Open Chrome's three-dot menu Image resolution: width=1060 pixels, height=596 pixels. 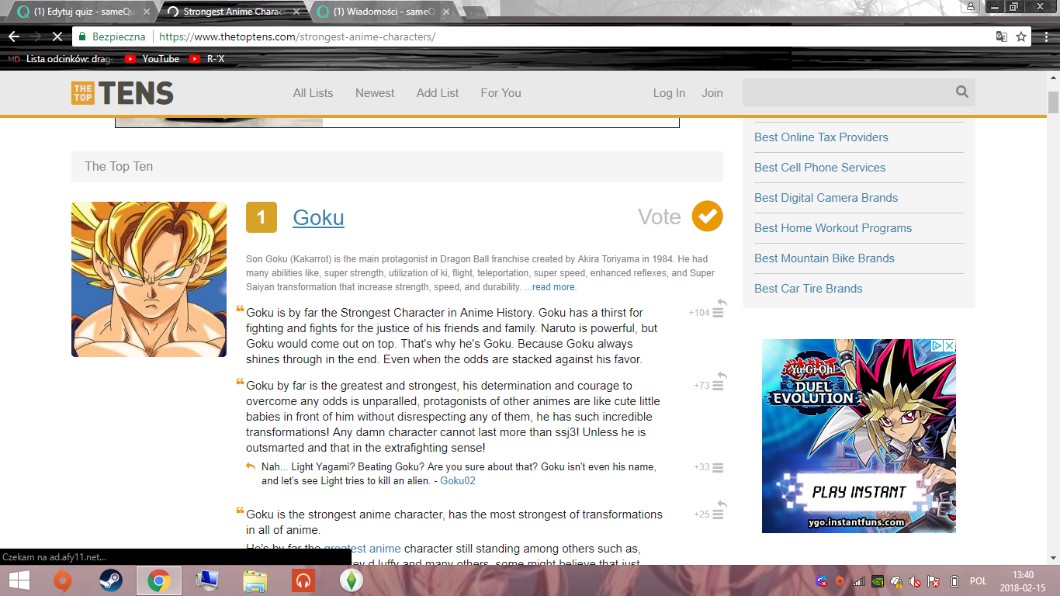click(1045, 36)
